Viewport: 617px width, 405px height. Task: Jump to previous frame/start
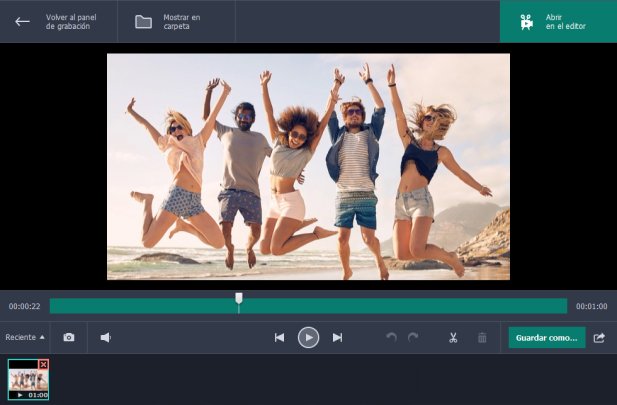tap(279, 337)
